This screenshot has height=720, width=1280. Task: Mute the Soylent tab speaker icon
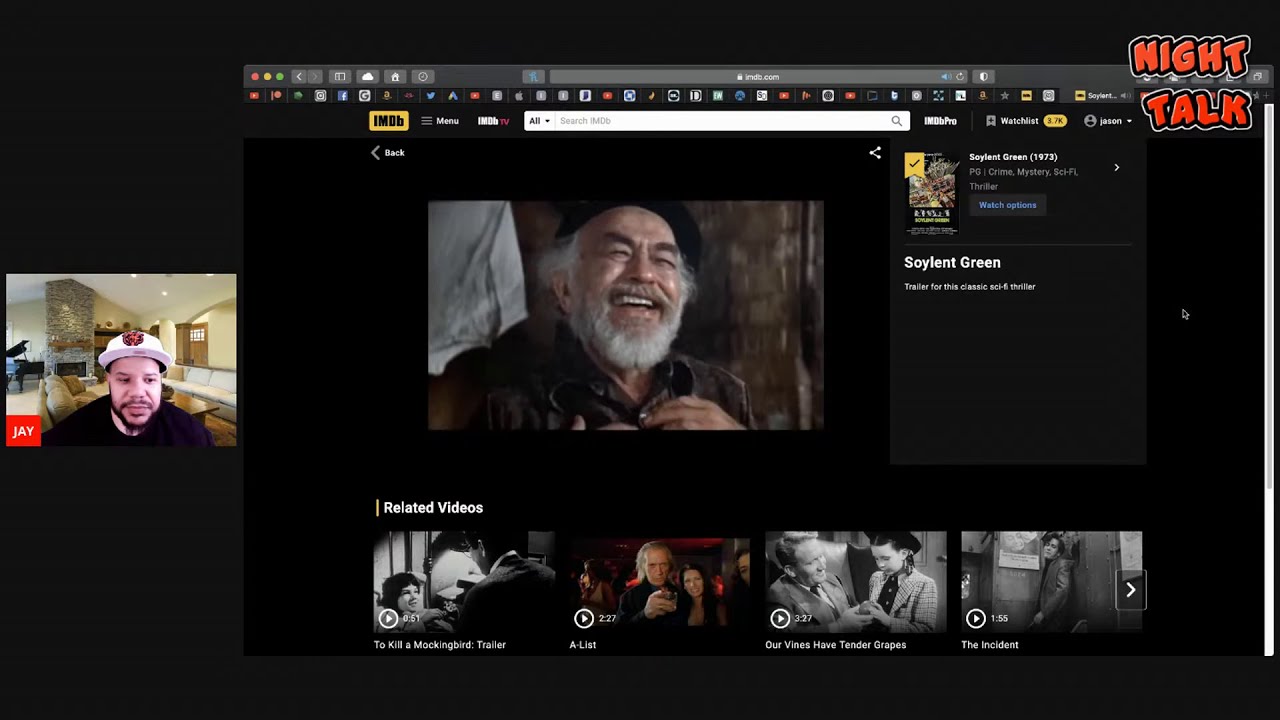pos(1125,96)
